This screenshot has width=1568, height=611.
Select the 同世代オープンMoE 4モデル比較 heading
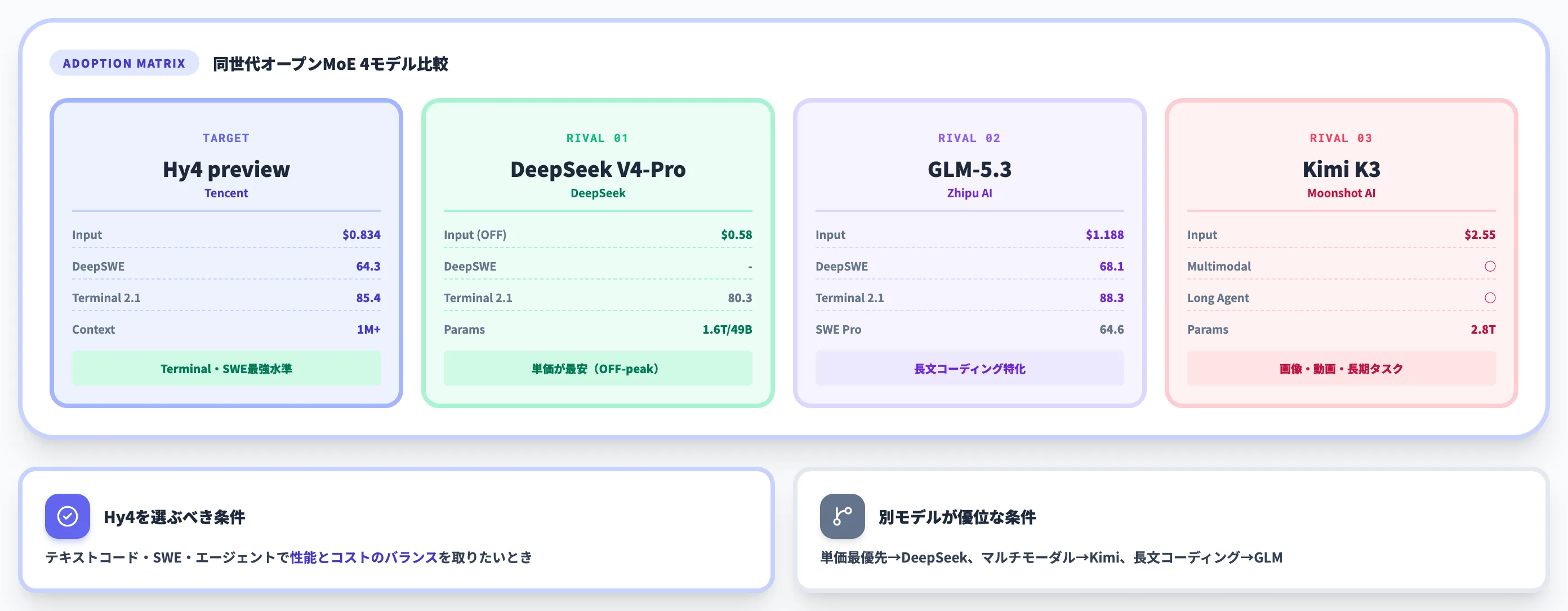tap(331, 63)
